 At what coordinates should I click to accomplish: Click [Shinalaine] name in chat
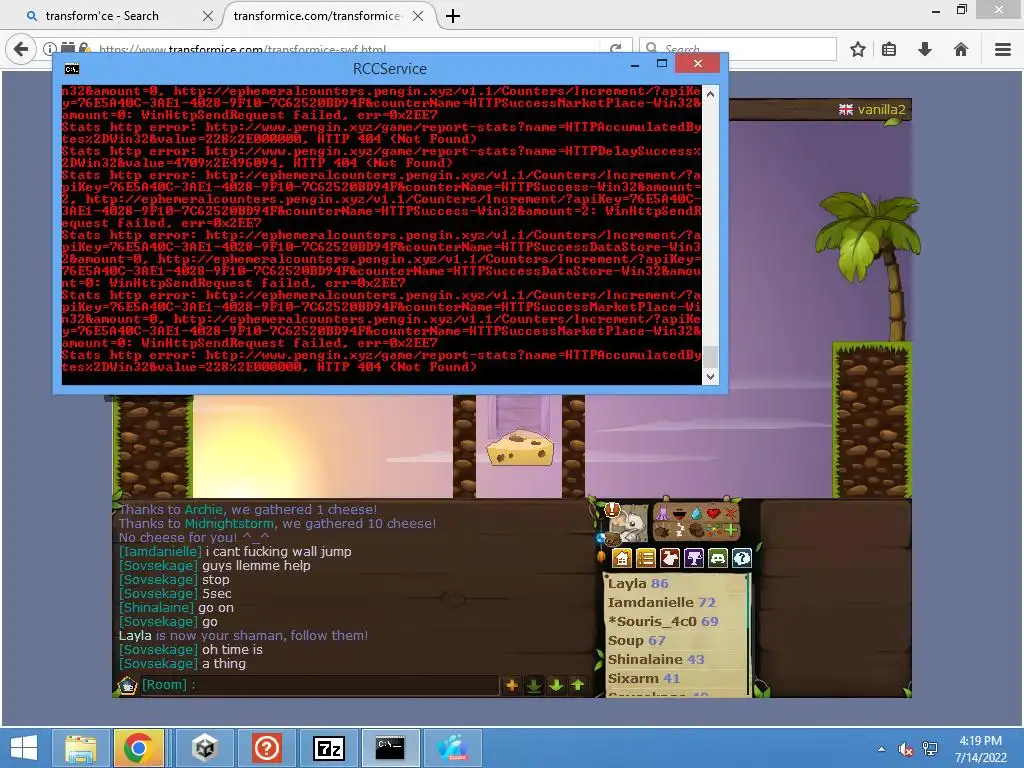[x=156, y=607]
